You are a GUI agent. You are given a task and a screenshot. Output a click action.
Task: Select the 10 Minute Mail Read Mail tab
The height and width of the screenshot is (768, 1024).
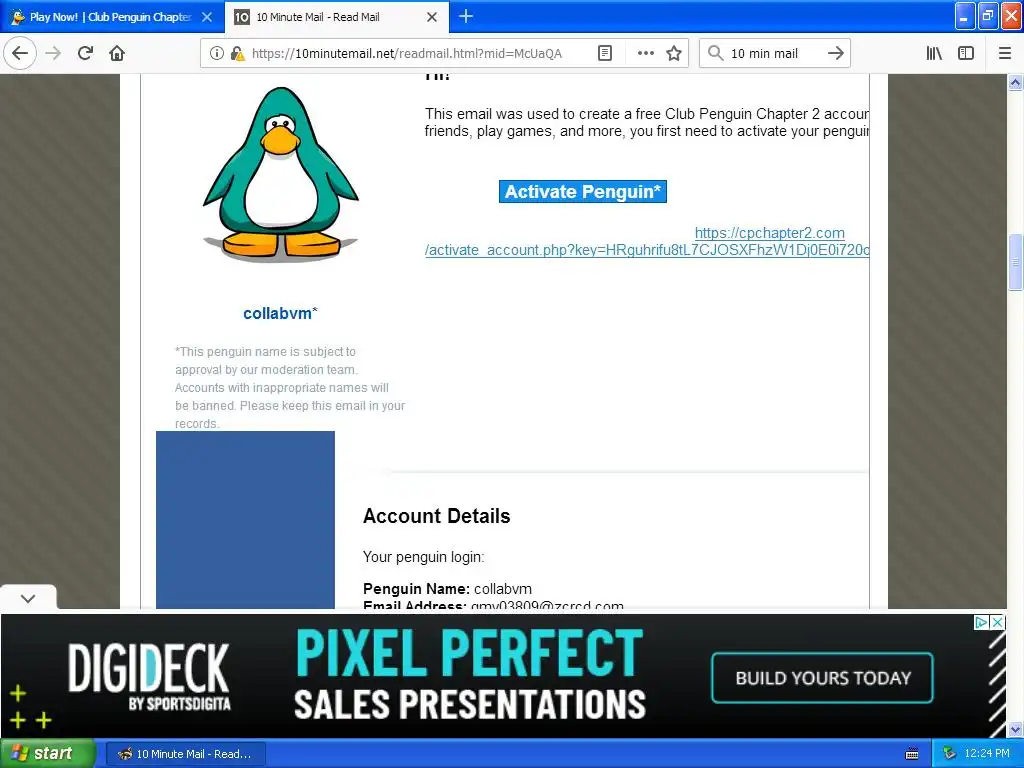click(x=337, y=17)
